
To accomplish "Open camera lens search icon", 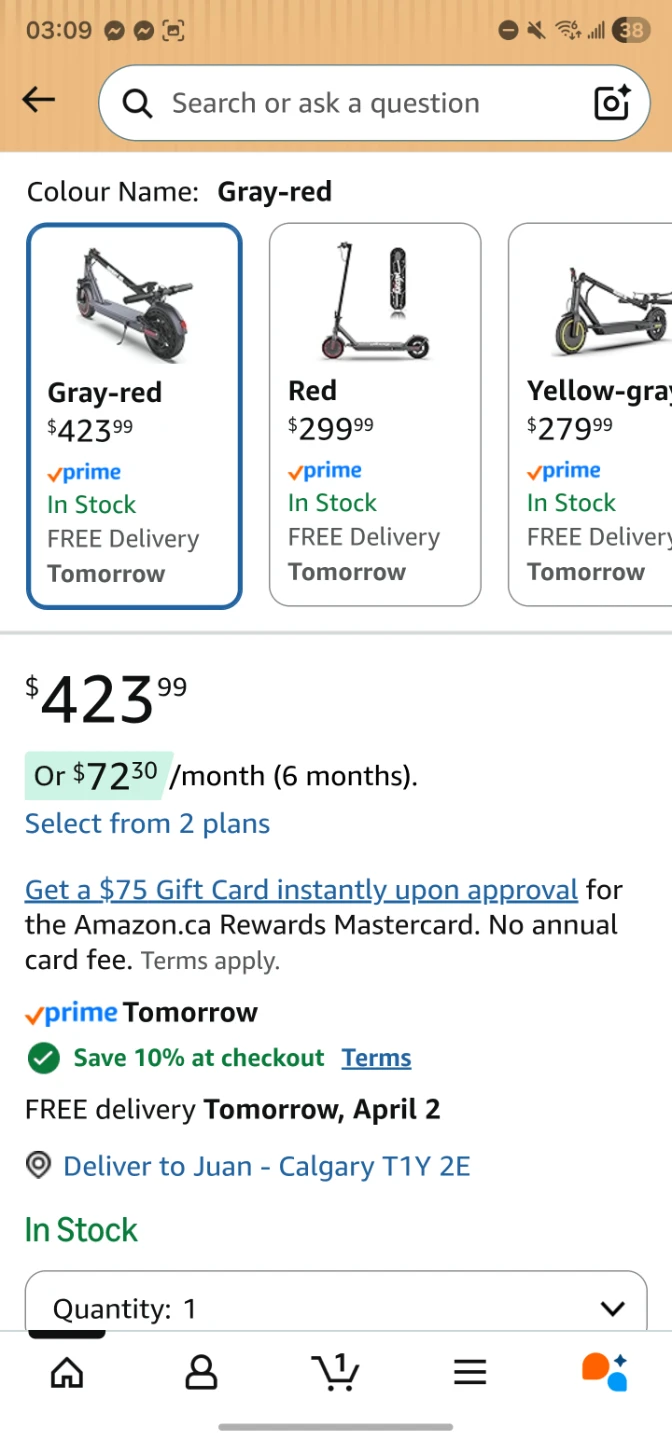I will [x=612, y=103].
